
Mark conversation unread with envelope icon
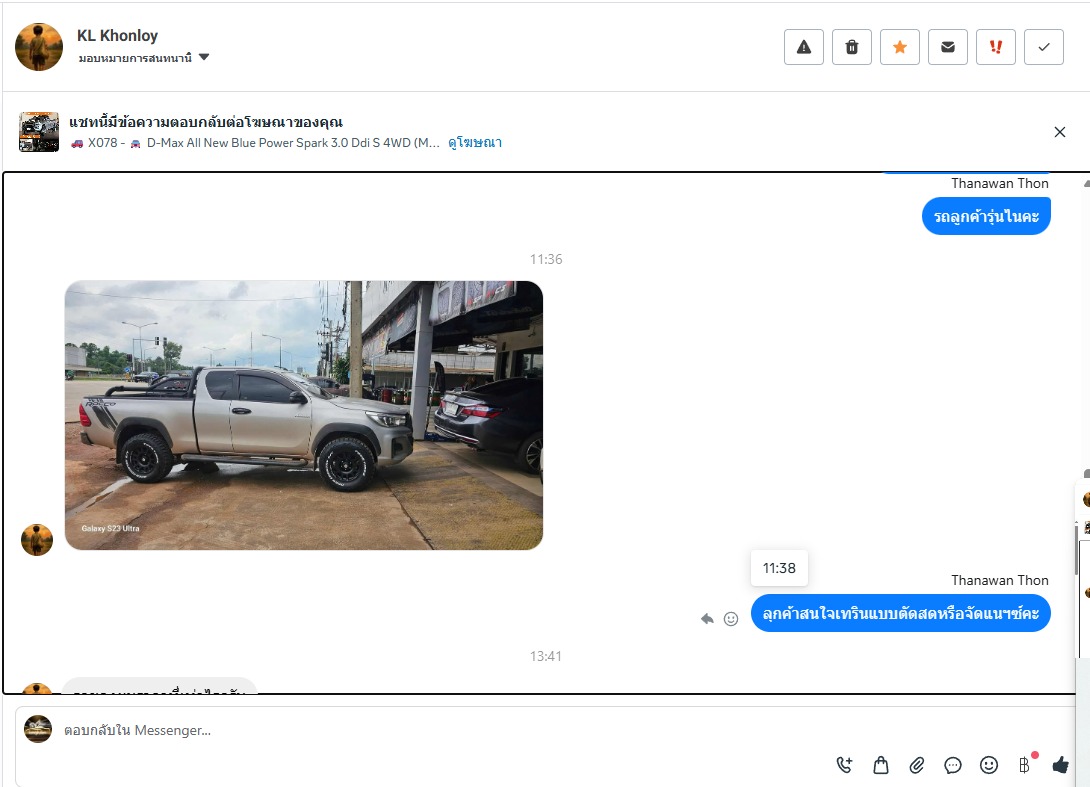tap(948, 47)
